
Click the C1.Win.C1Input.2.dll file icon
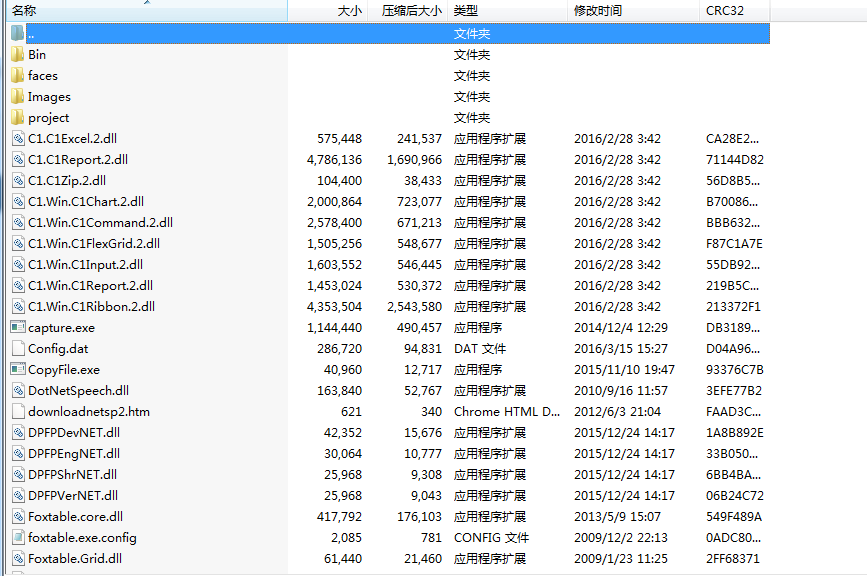(x=18, y=265)
